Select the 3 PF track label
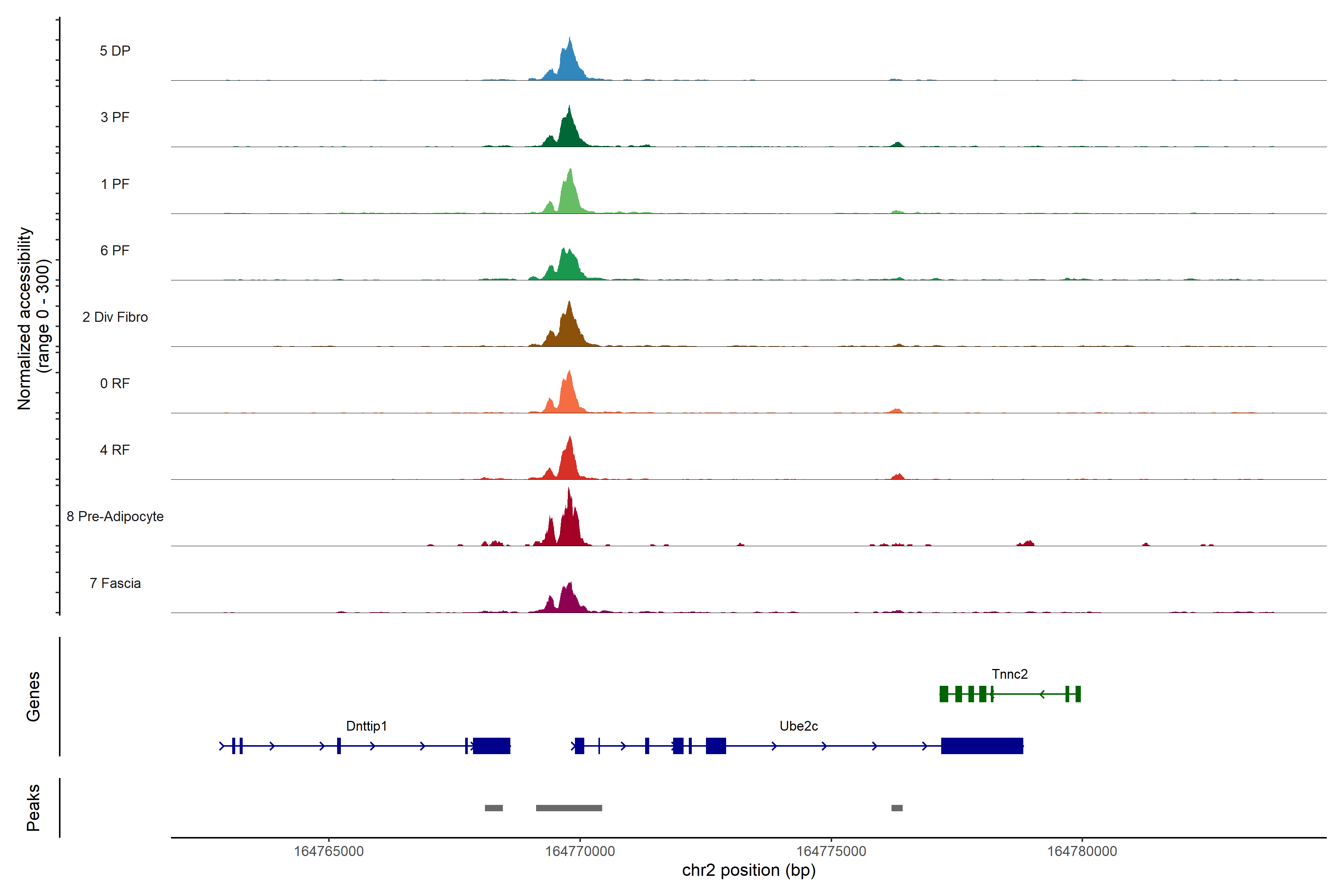The height and width of the screenshot is (896, 1344). [115, 117]
